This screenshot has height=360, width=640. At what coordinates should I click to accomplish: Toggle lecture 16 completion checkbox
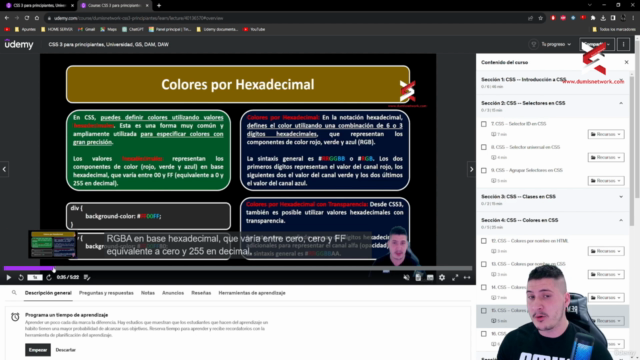coord(484,334)
